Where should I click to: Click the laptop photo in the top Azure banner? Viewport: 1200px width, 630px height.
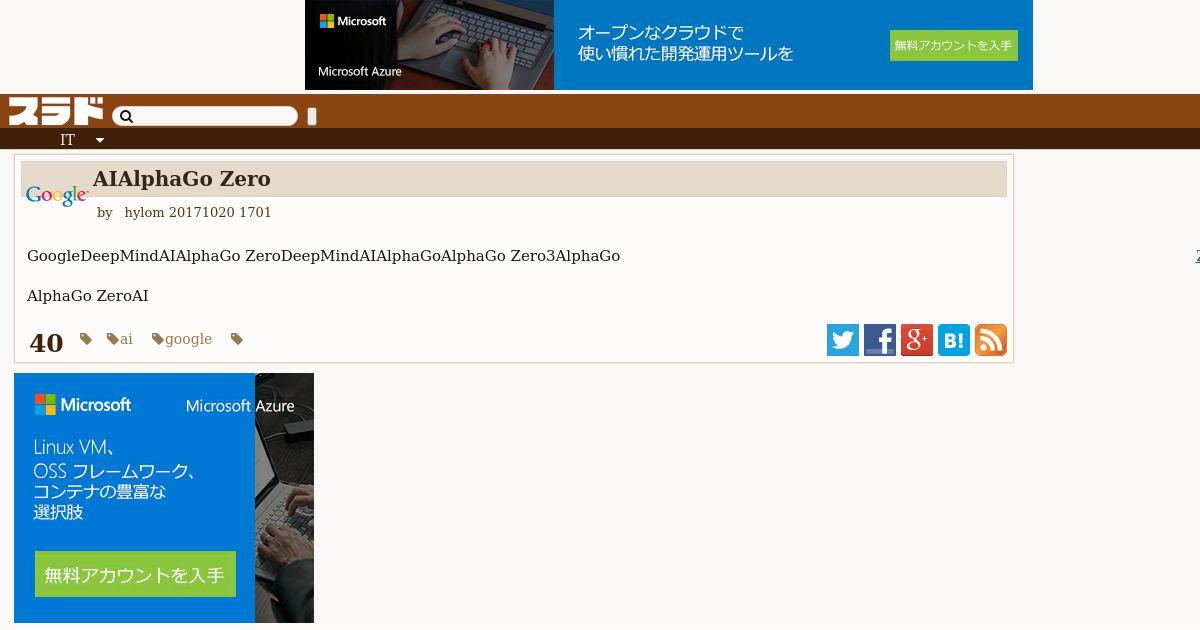[429, 45]
